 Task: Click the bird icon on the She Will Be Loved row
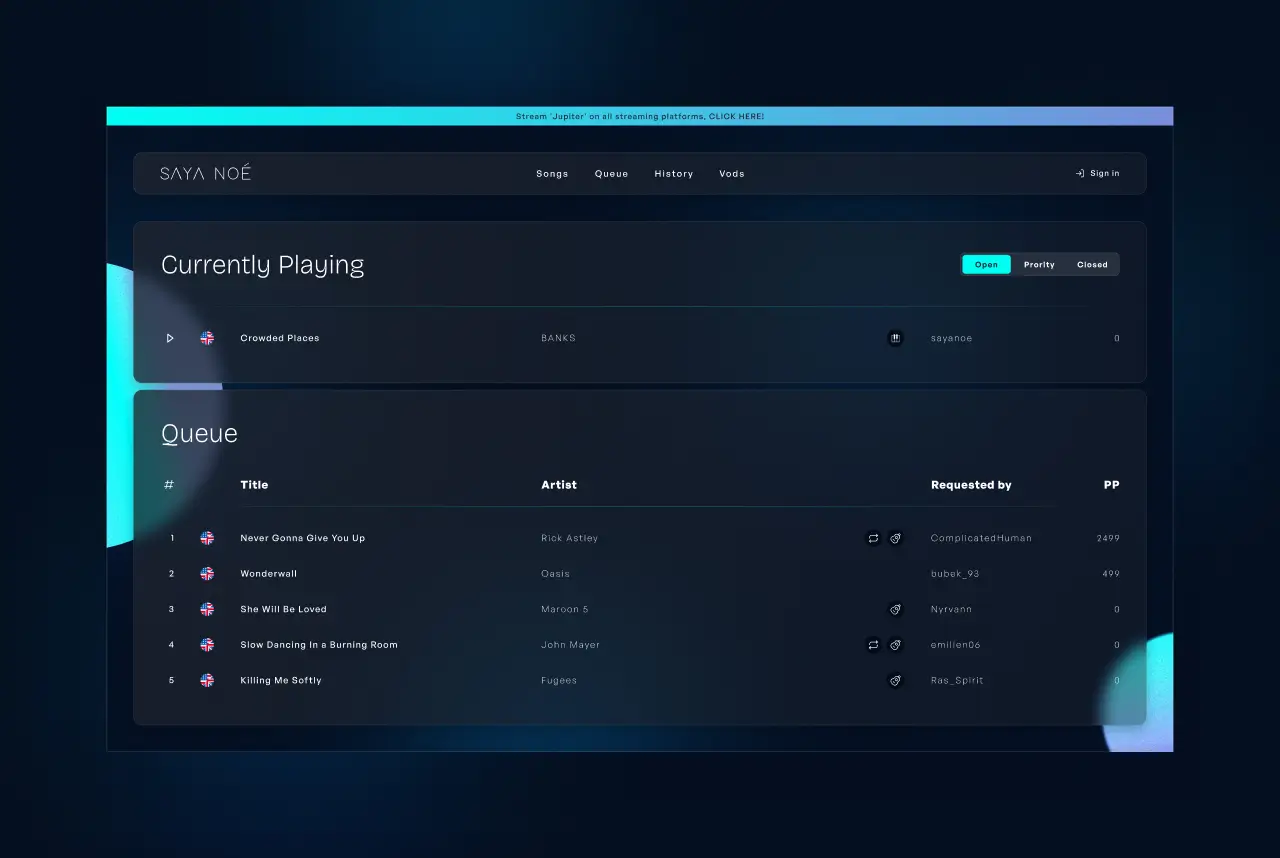click(x=895, y=609)
